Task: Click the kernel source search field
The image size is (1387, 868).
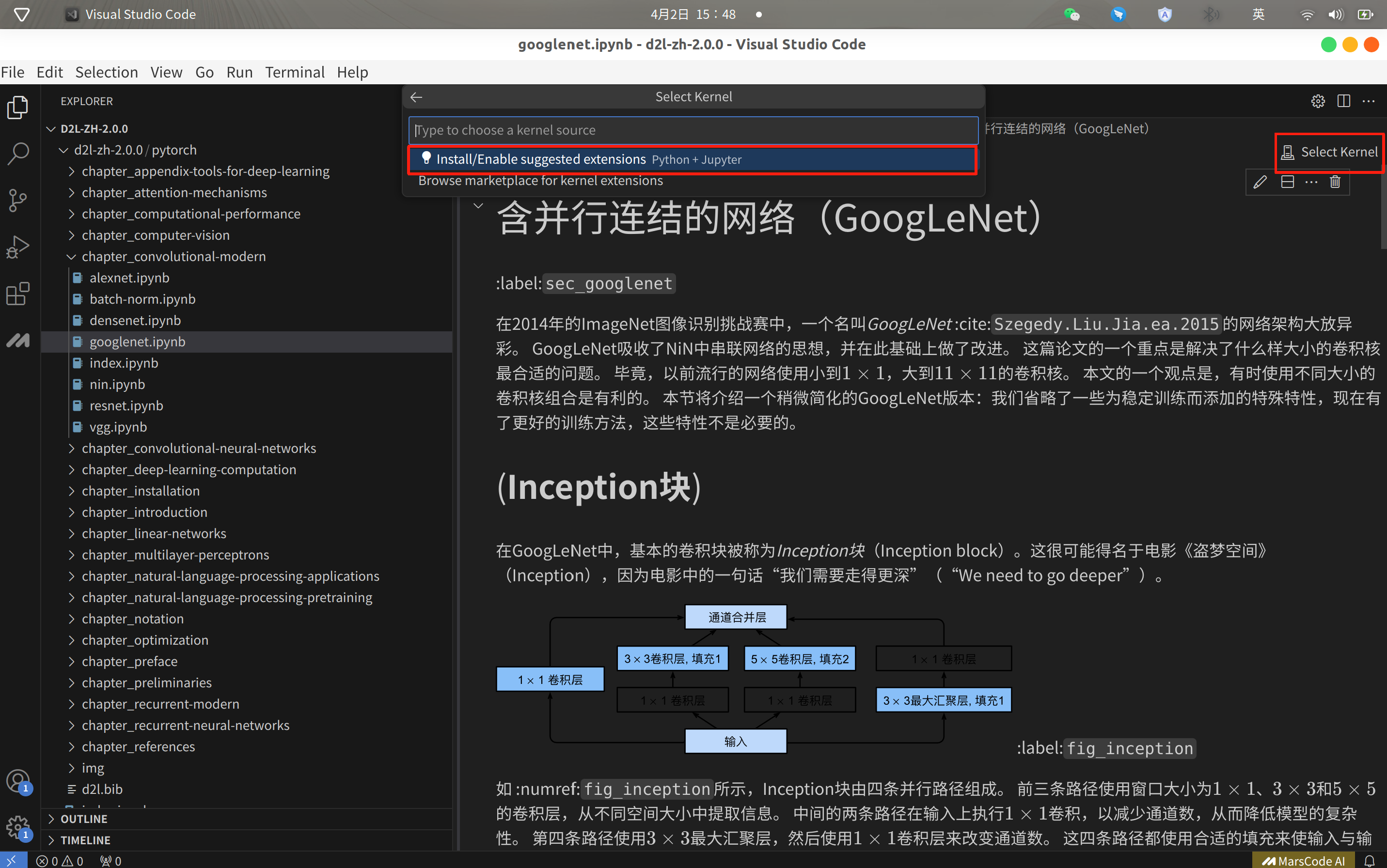Action: (693, 130)
